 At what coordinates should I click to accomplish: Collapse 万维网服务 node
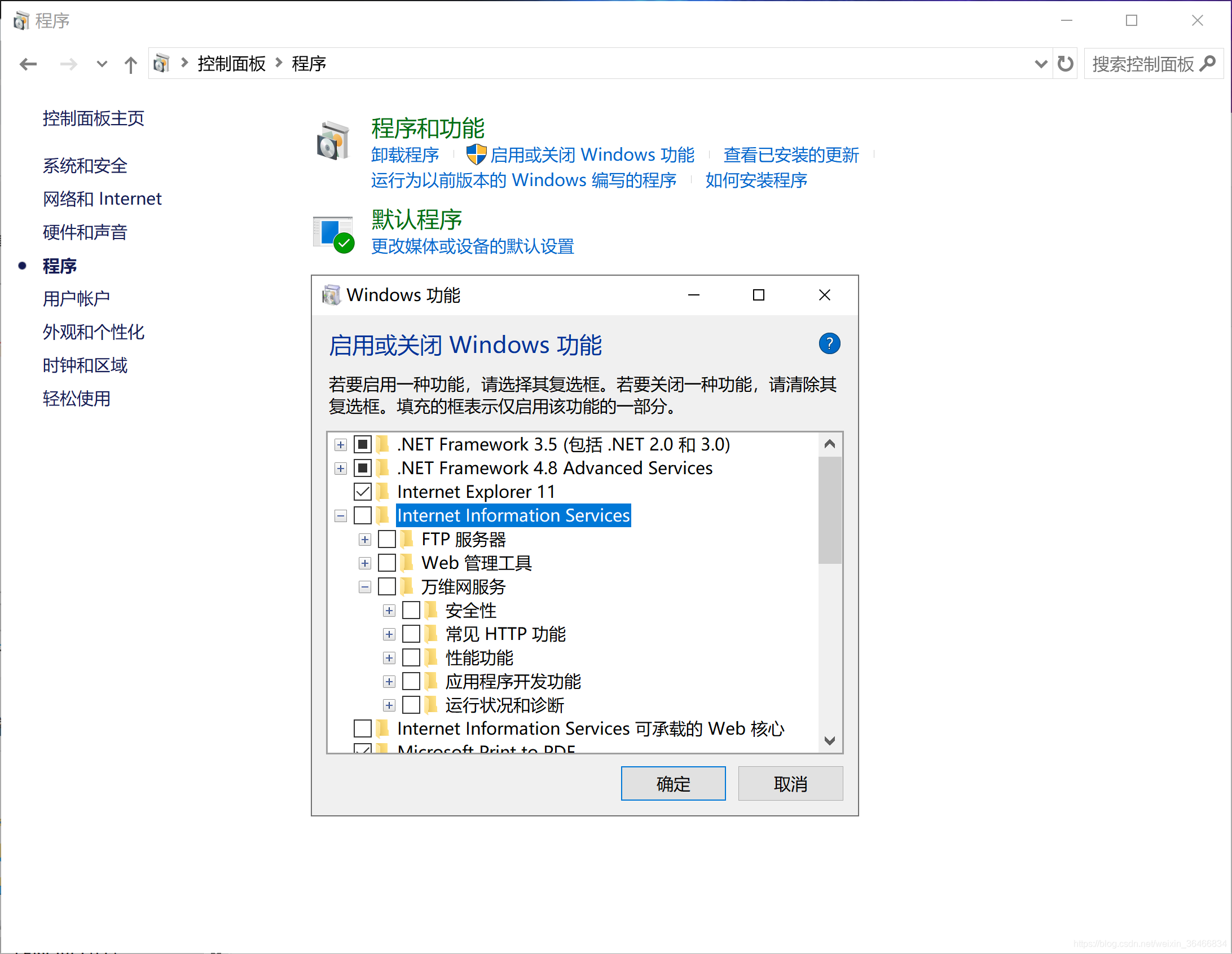click(364, 587)
